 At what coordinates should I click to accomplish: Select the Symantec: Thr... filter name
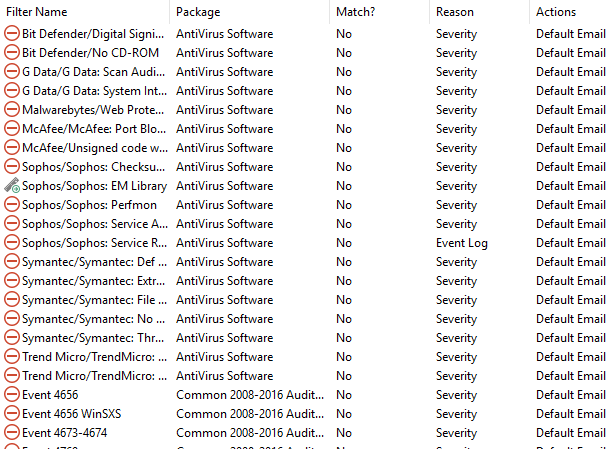93,337
